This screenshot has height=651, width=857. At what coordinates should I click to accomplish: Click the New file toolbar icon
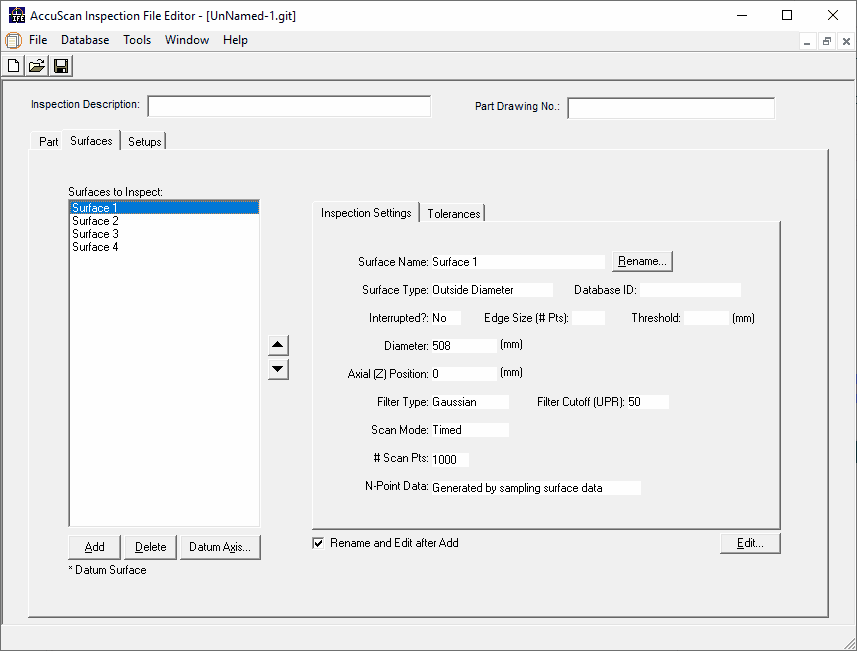(x=14, y=66)
